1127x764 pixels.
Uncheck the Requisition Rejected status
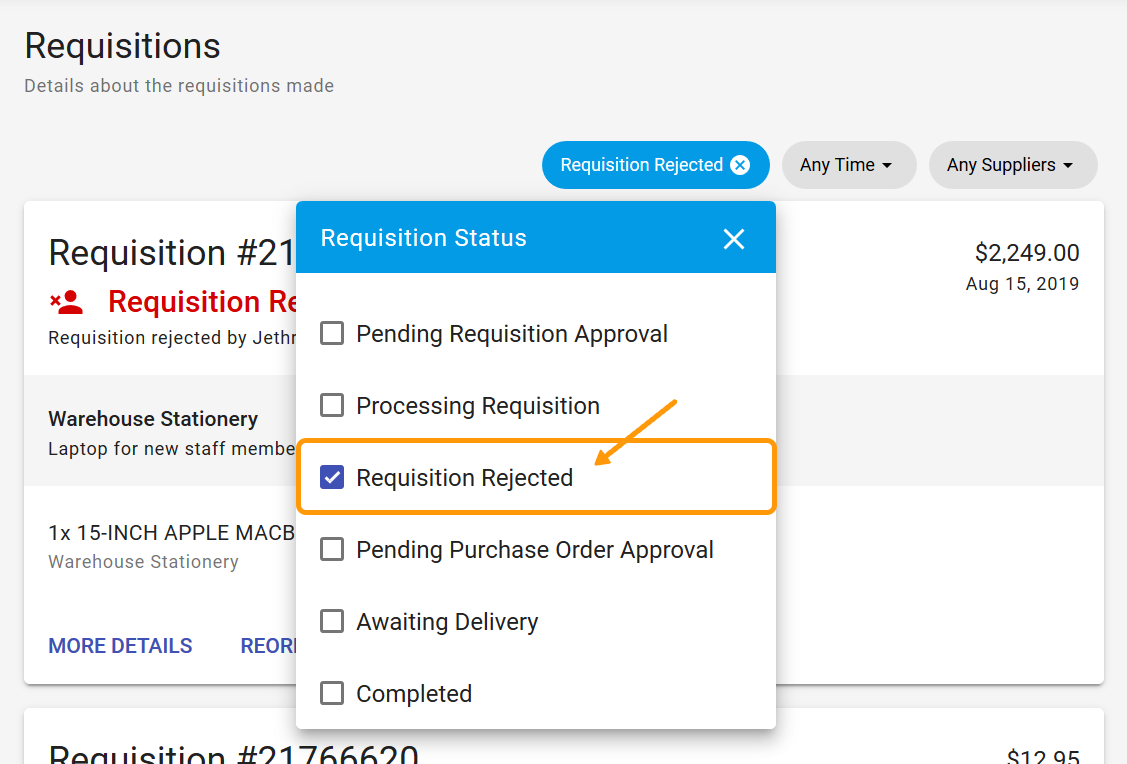tap(331, 477)
